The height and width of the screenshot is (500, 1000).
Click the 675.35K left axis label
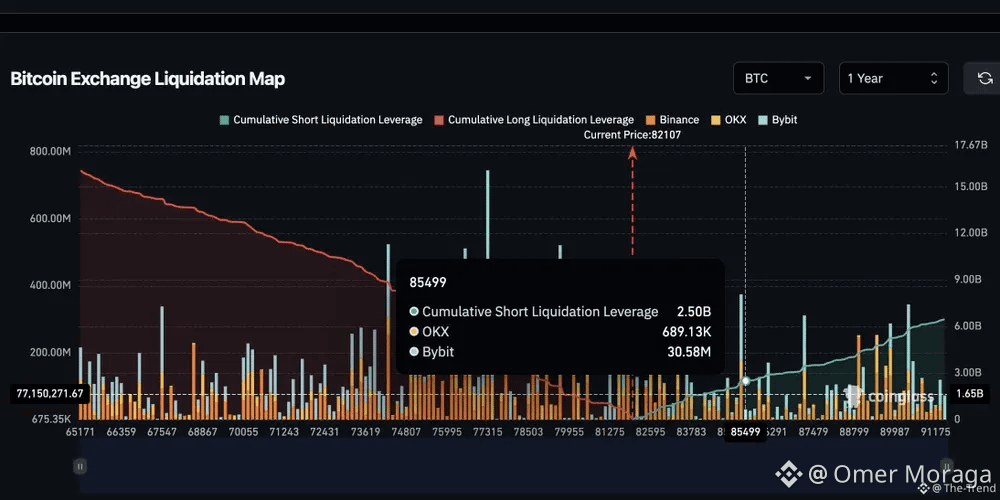coord(50,419)
